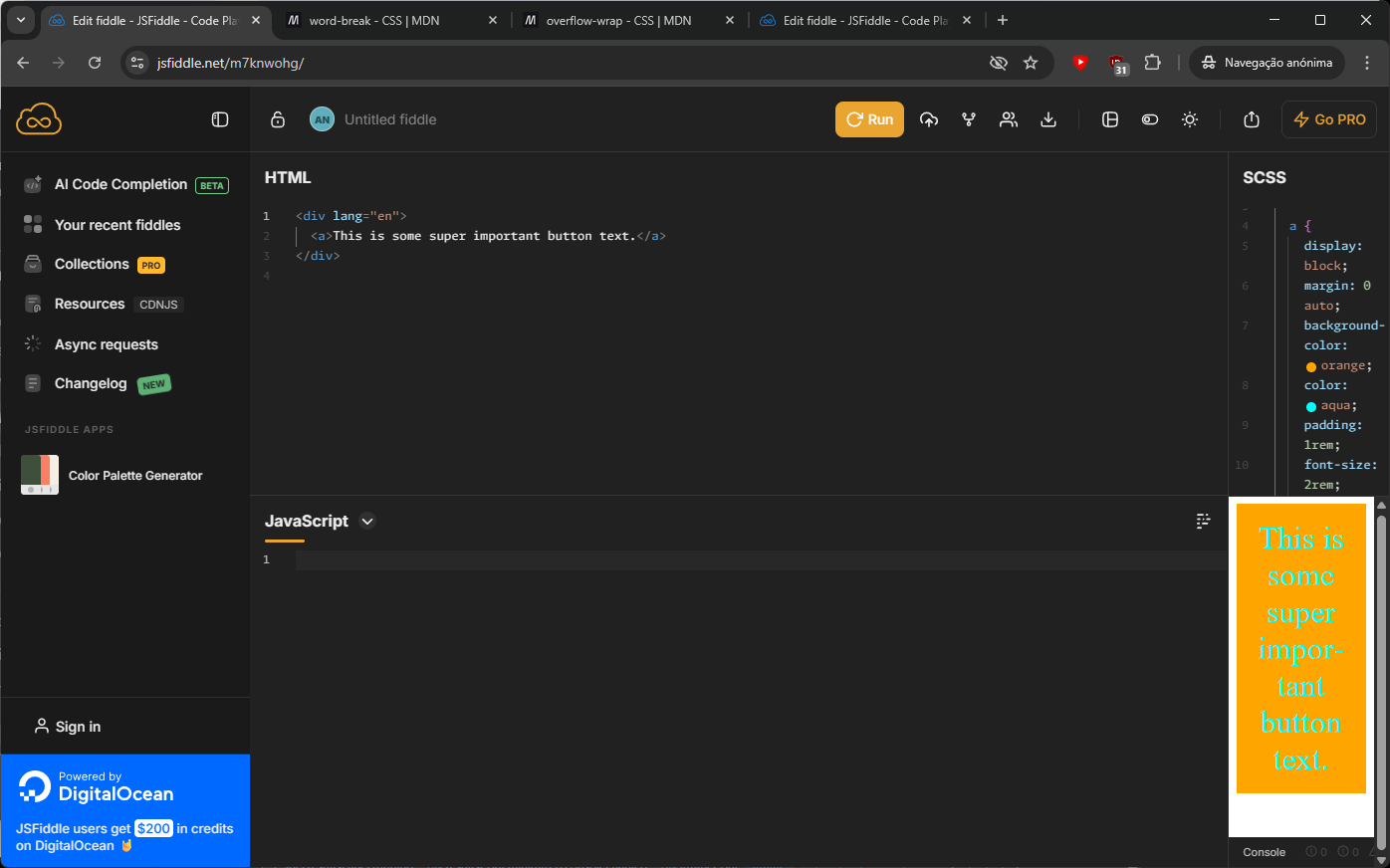Click the AN user avatar
Viewport: 1390px width, 868px height.
click(x=322, y=119)
